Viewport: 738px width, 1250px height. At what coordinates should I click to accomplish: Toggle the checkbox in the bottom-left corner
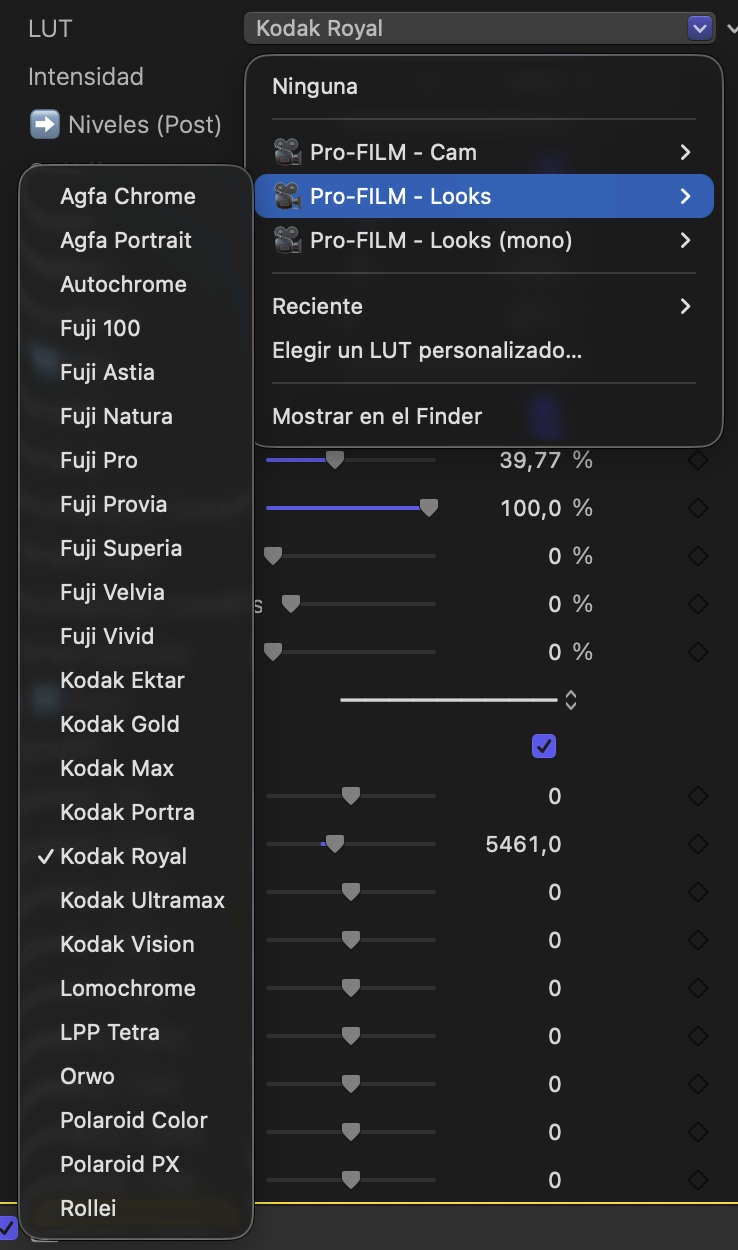click(x=6, y=1228)
